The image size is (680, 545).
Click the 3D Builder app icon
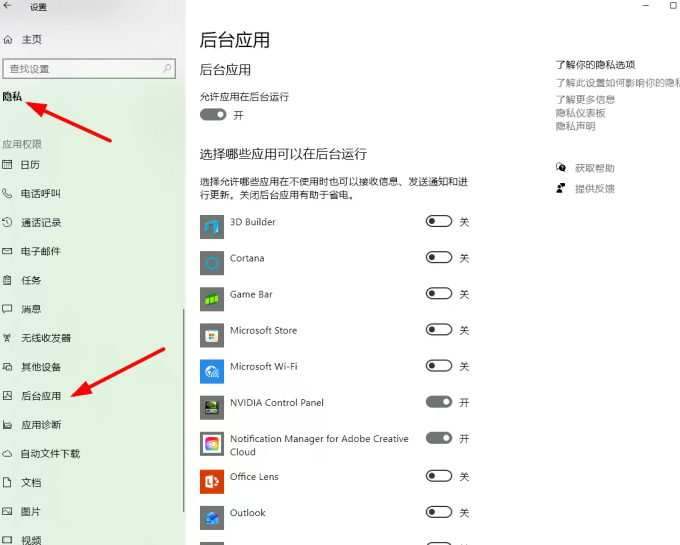coord(212,227)
